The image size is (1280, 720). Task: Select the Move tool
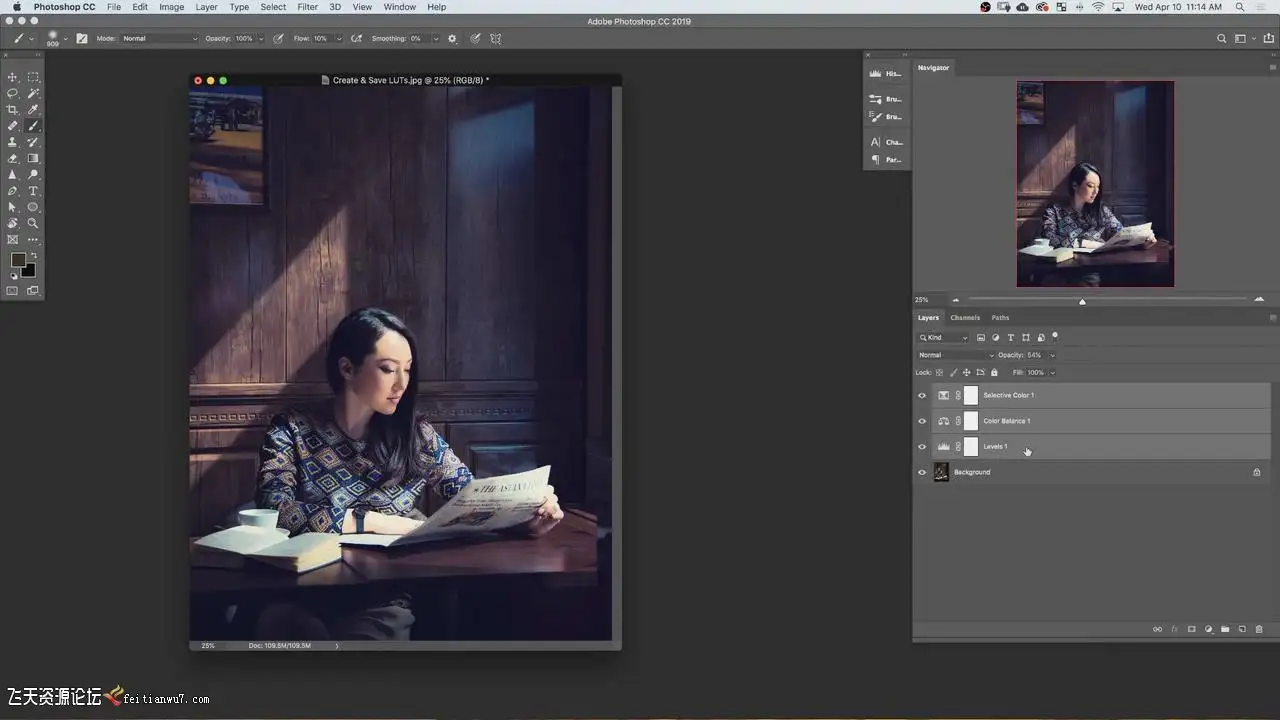point(13,77)
